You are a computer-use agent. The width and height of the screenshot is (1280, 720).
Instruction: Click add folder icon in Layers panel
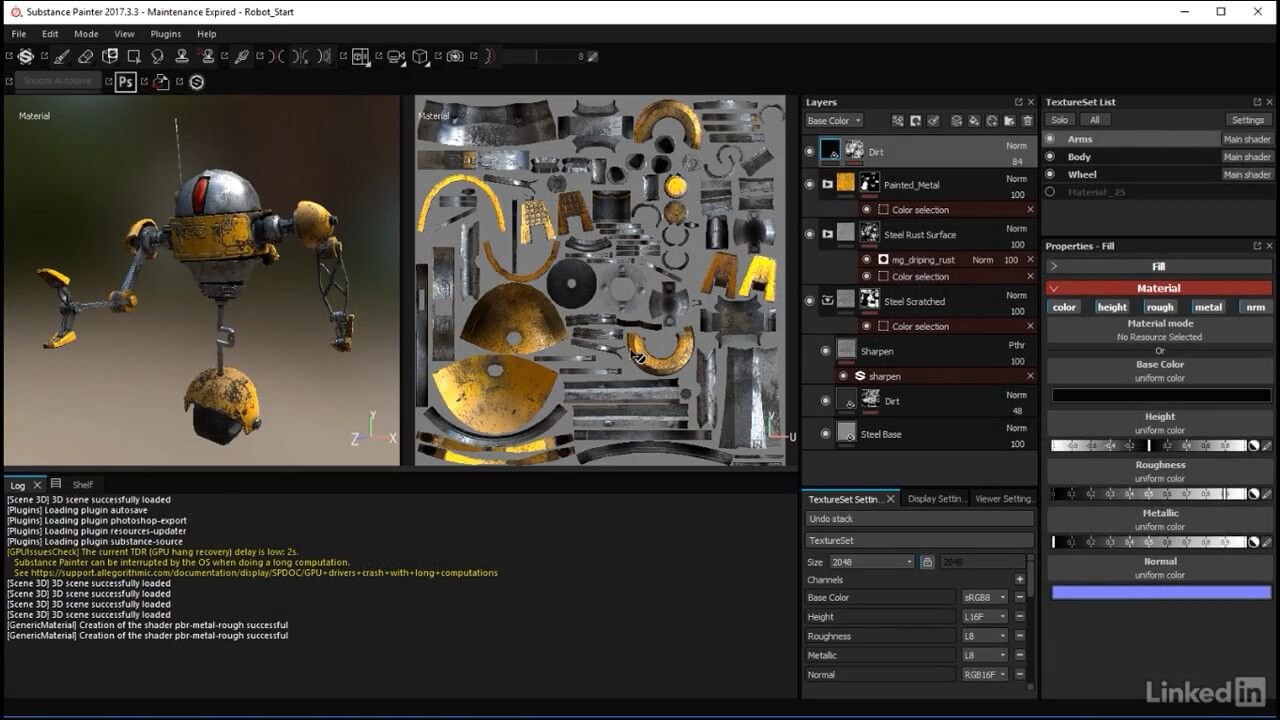pos(1008,121)
